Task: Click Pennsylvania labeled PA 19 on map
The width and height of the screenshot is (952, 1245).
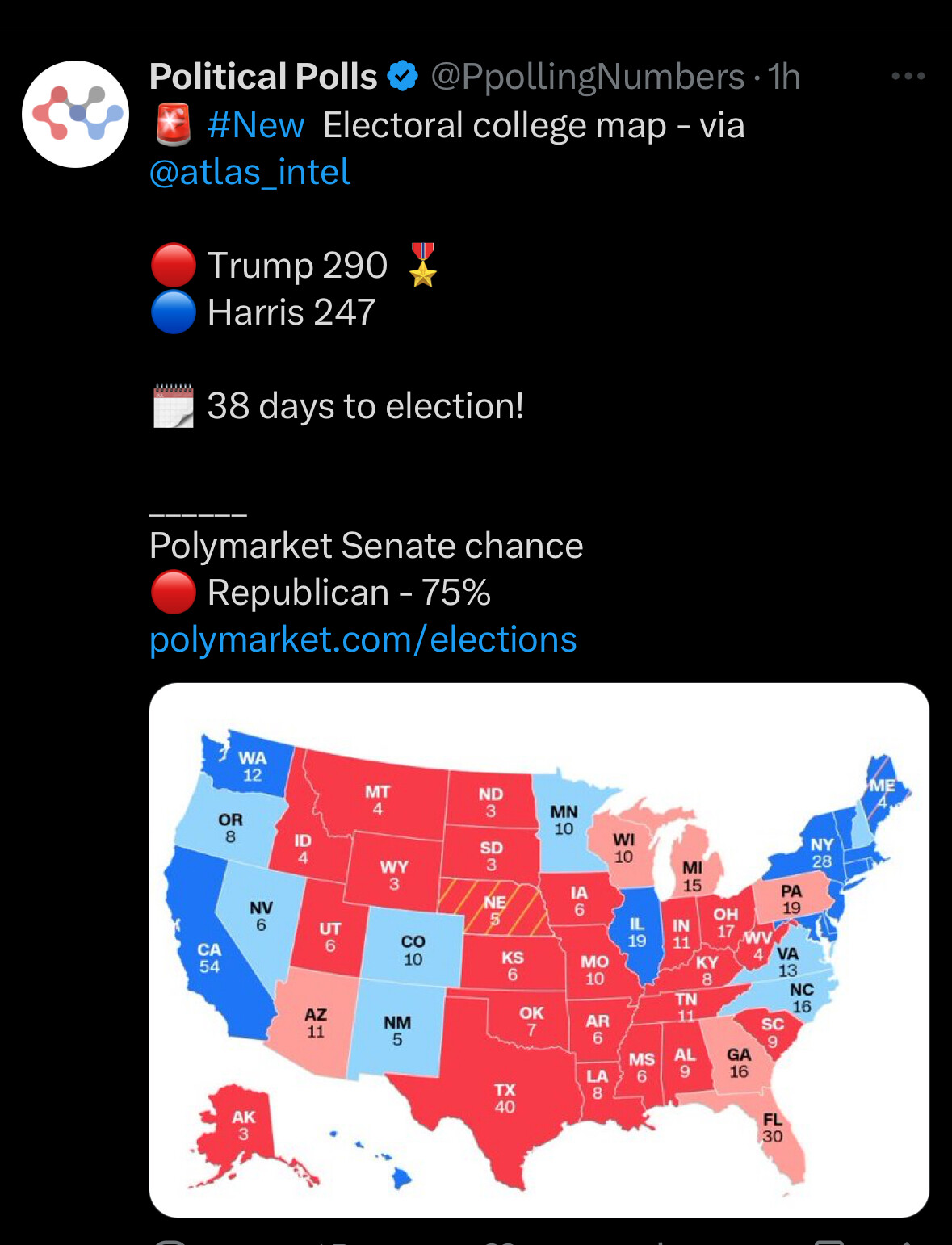Action: (791, 899)
